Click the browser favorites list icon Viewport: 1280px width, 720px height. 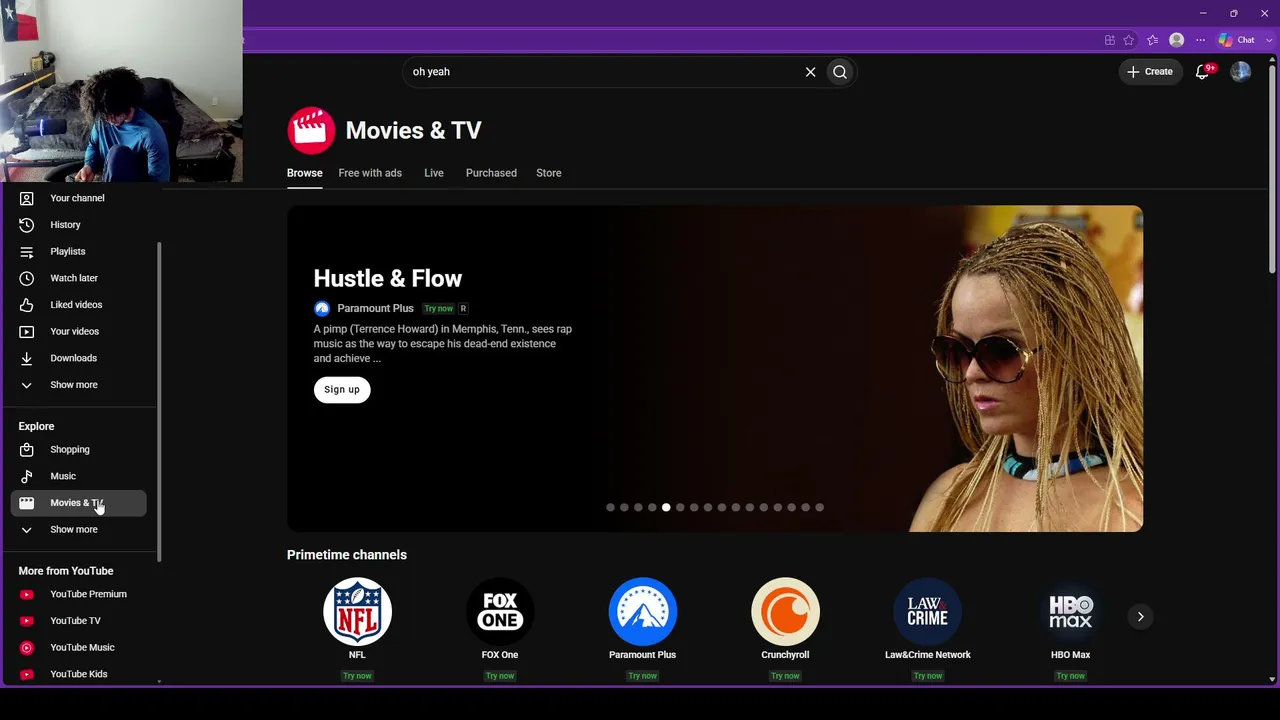click(1153, 40)
